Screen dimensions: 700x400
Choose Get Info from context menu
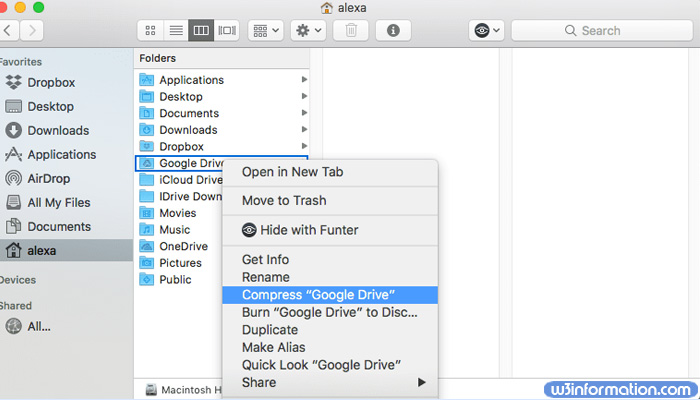click(x=330, y=260)
